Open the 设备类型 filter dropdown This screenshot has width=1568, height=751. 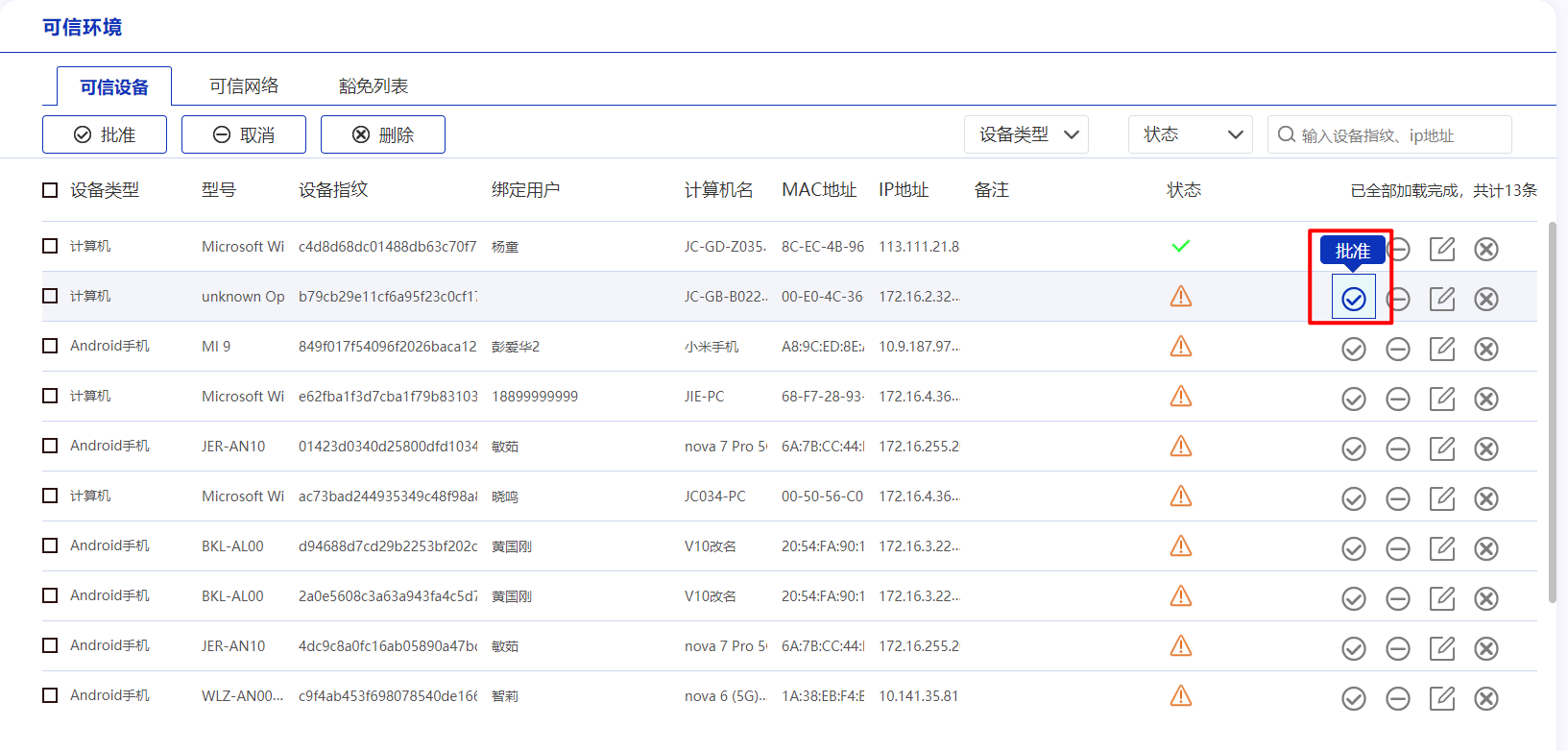pos(1026,134)
